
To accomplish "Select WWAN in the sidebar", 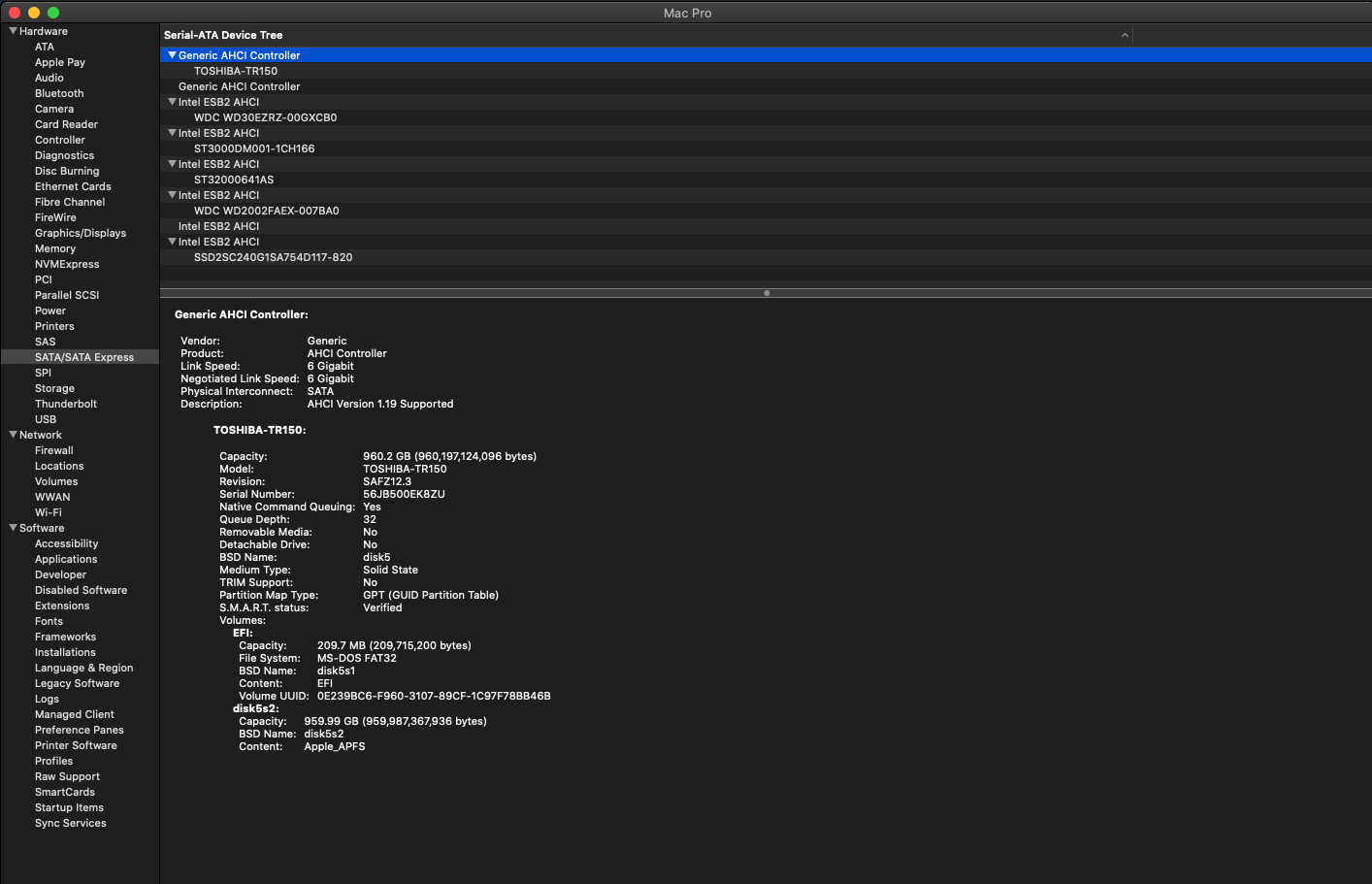I will coord(52,497).
